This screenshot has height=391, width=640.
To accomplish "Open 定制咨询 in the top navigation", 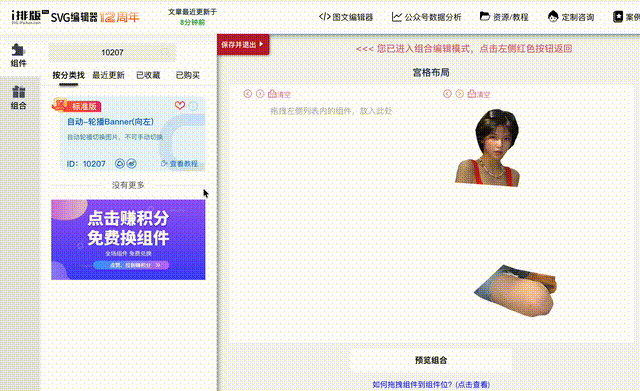I will [x=571, y=17].
